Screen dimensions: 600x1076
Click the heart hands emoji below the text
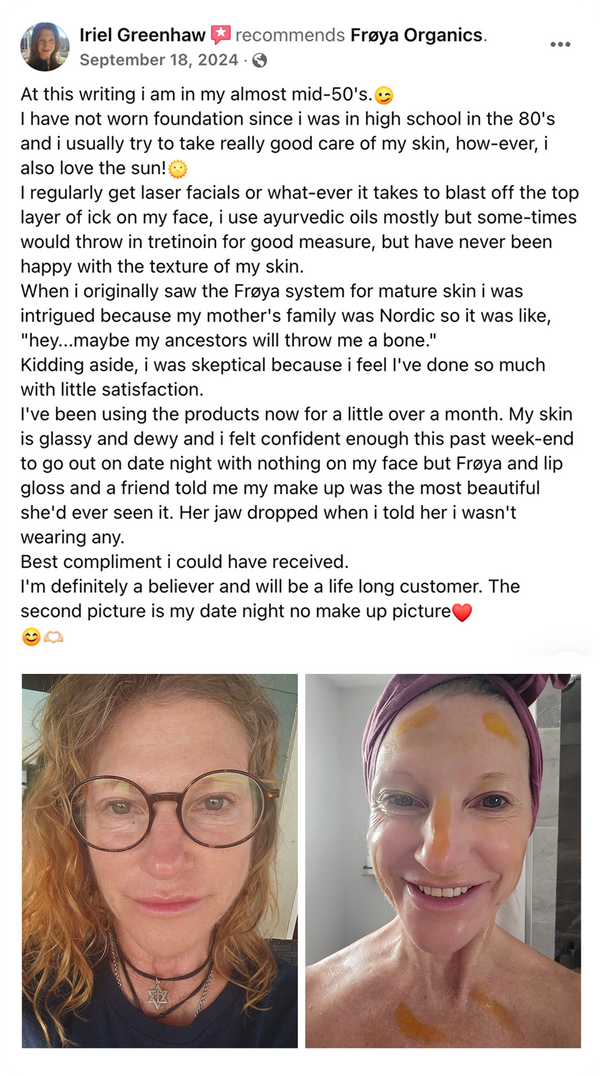pos(54,638)
